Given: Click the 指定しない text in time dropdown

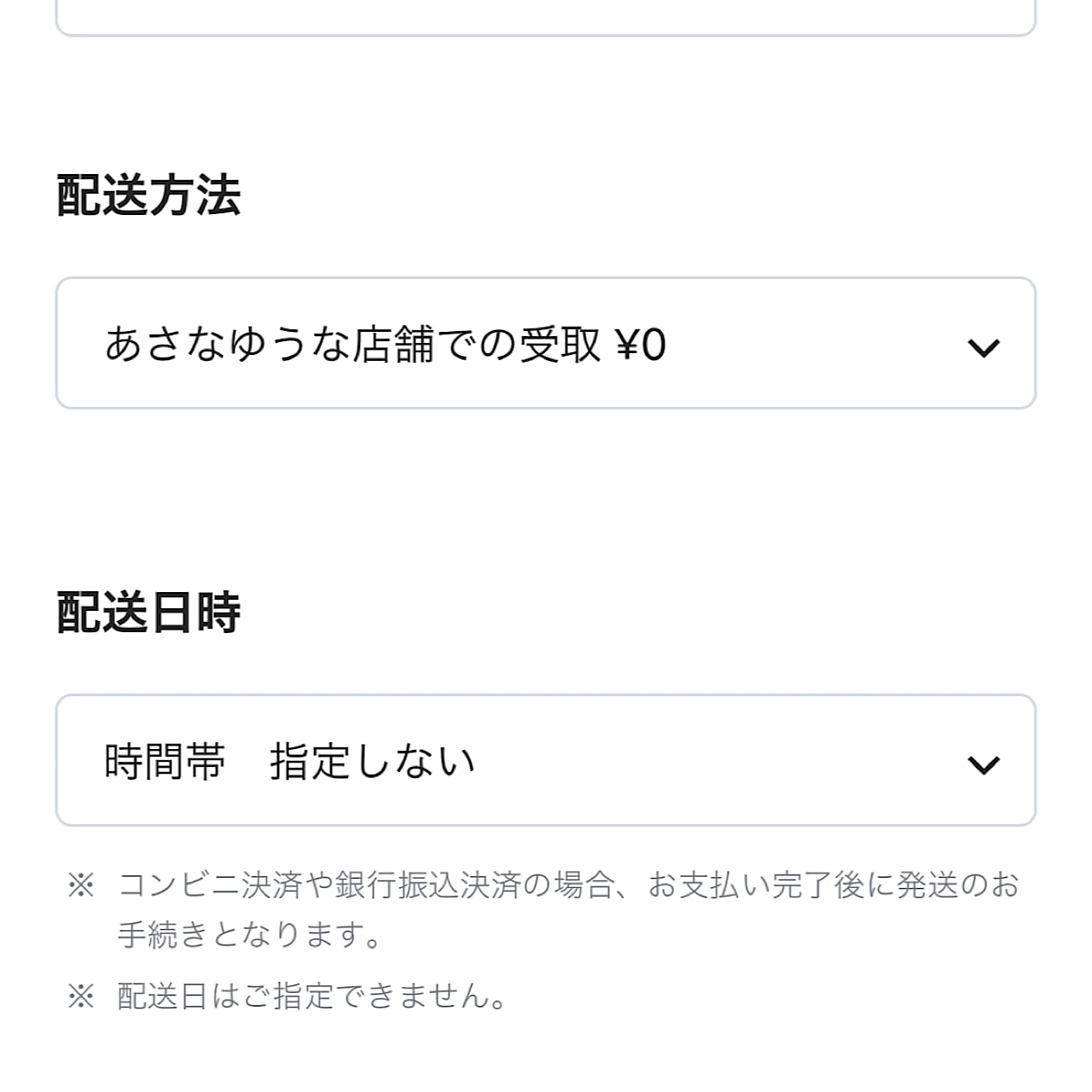Looking at the screenshot, I should pos(372,762).
